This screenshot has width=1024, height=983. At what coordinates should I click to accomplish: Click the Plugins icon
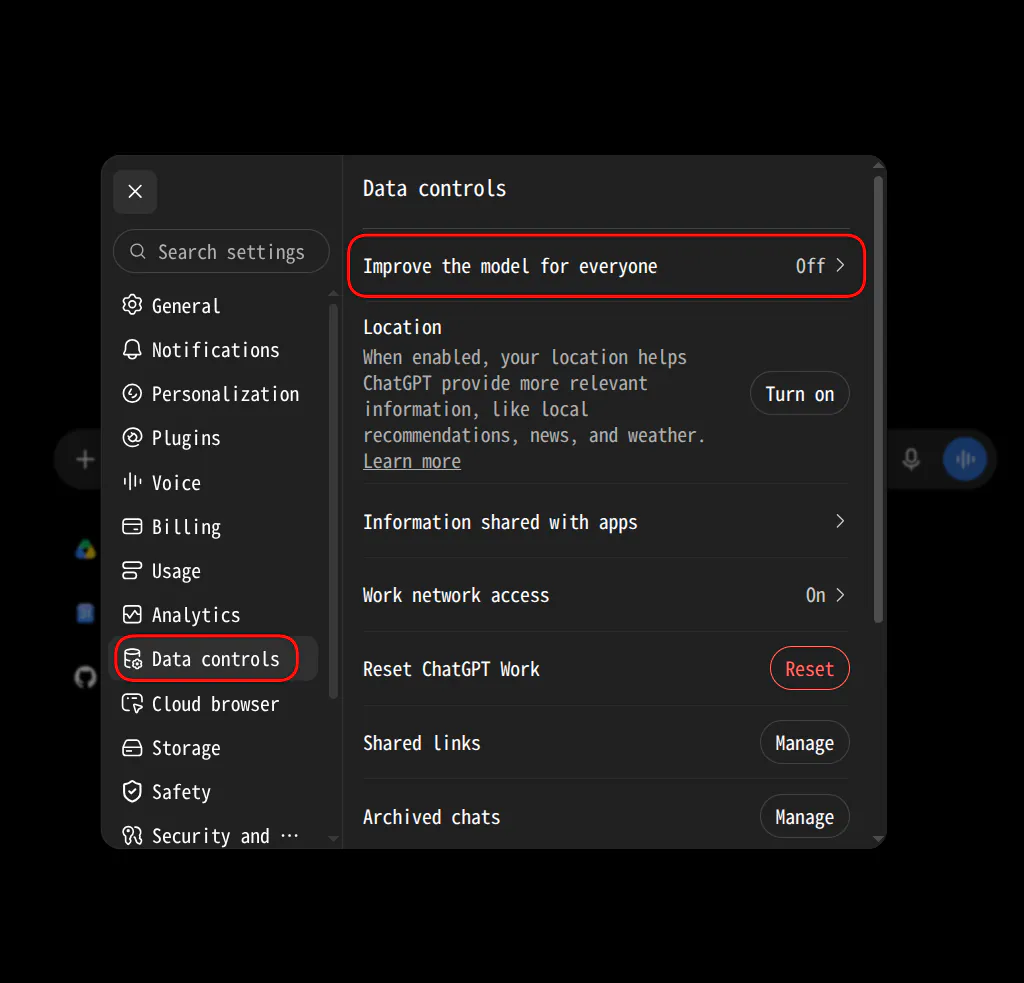click(132, 438)
